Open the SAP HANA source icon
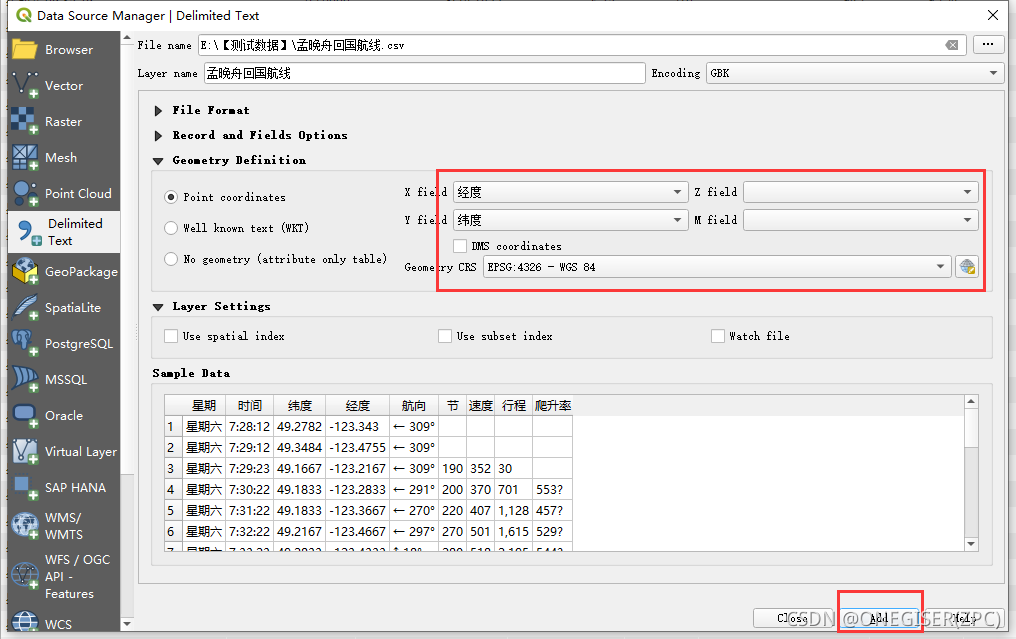1016x639 pixels. point(25,487)
